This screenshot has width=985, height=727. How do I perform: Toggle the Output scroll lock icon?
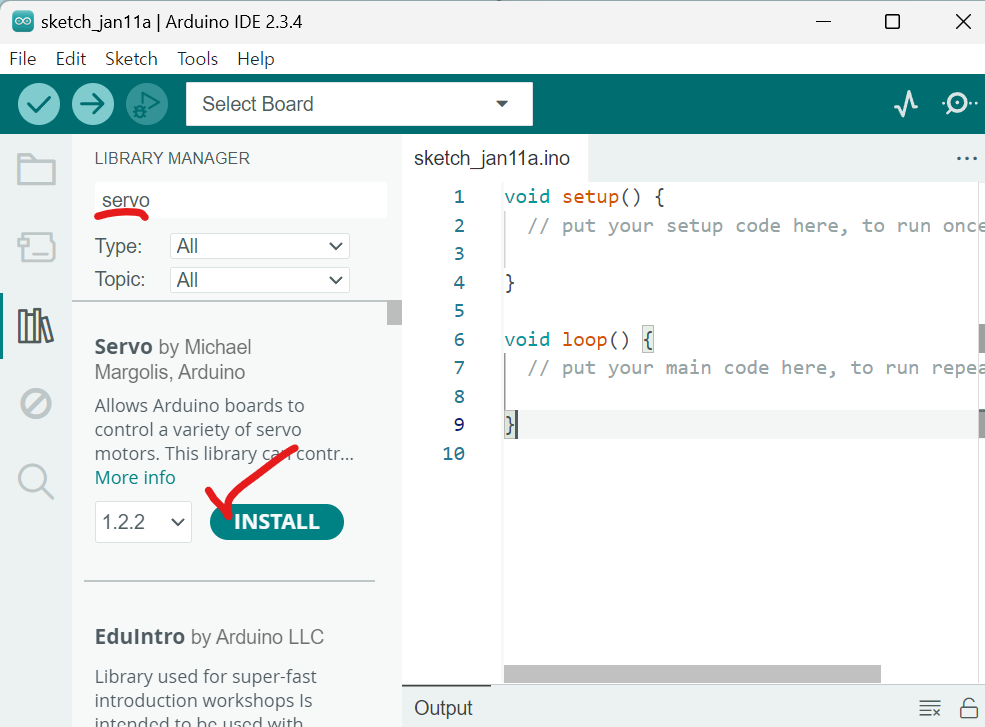(969, 708)
